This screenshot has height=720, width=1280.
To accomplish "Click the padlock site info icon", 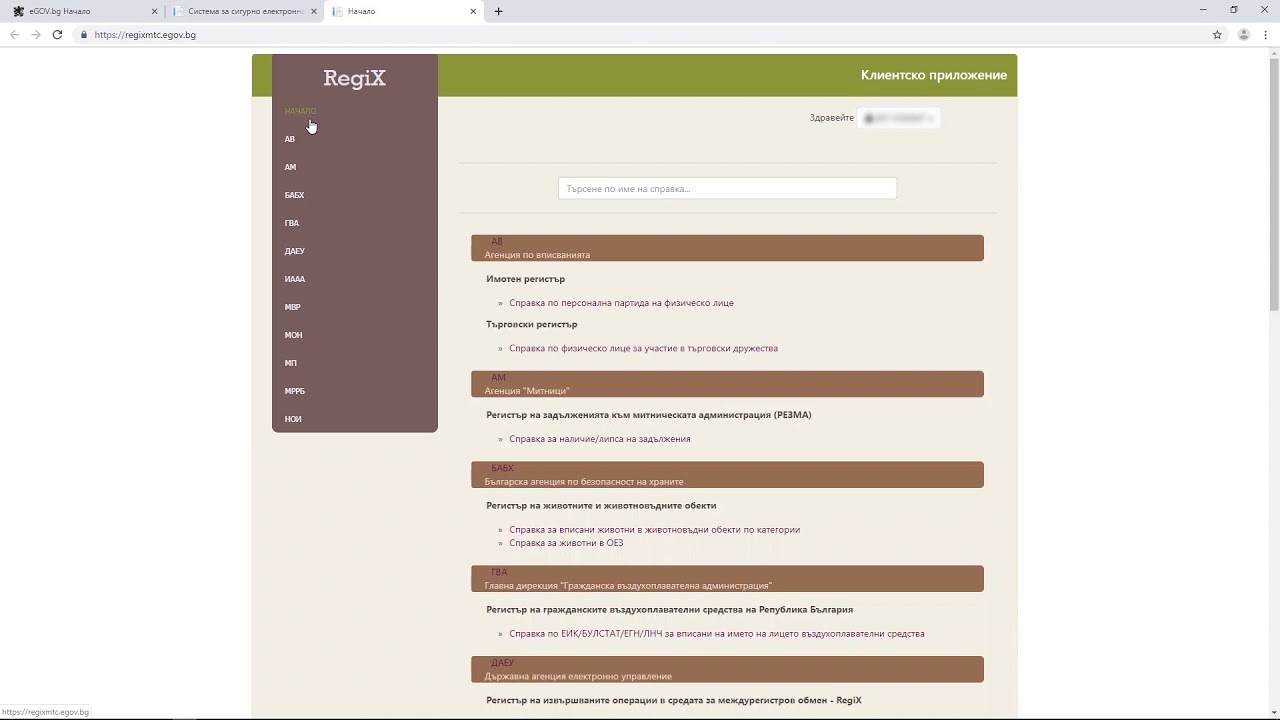I will pos(84,34).
